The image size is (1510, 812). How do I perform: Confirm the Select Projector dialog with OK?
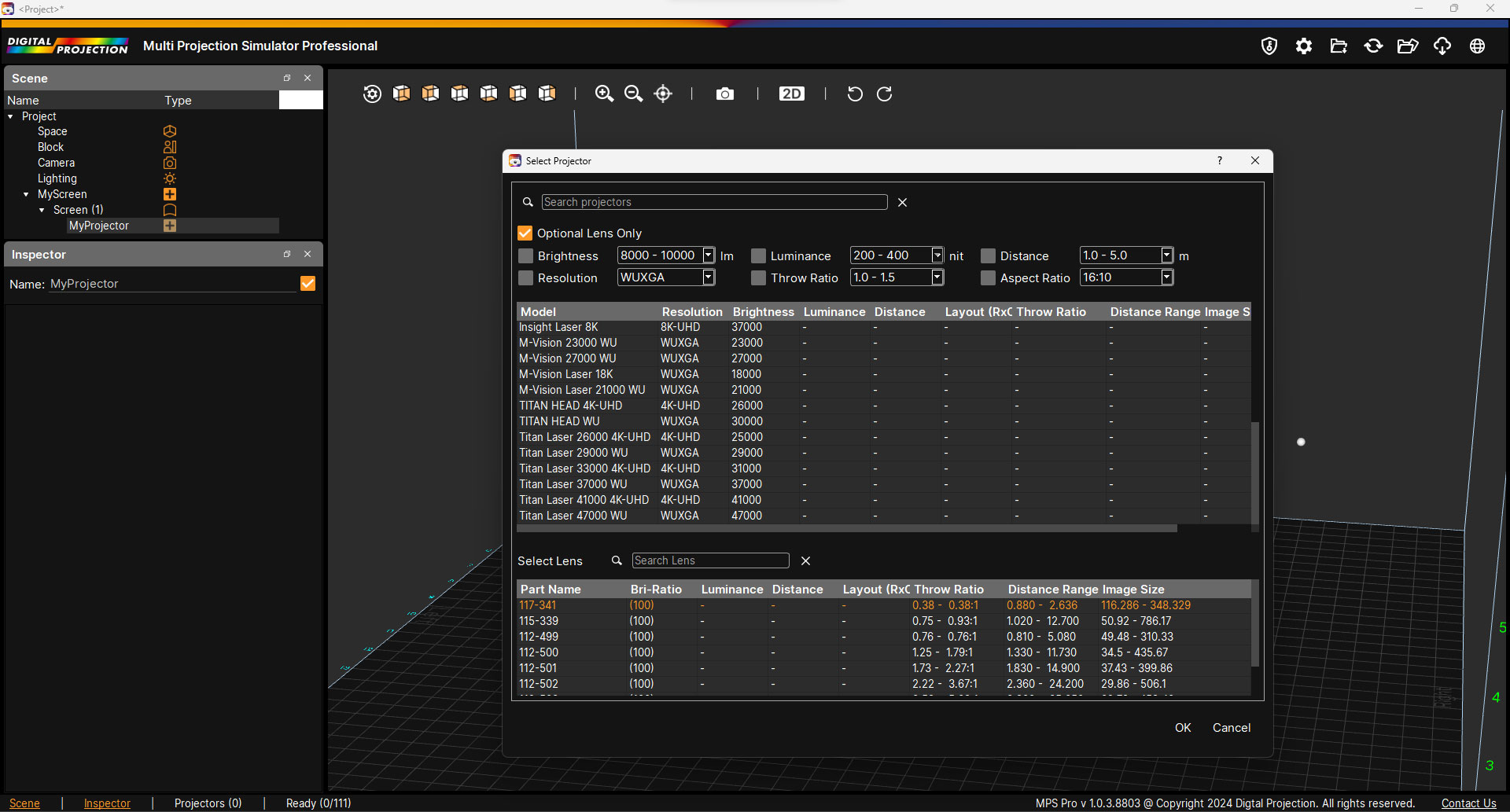[x=1183, y=728]
